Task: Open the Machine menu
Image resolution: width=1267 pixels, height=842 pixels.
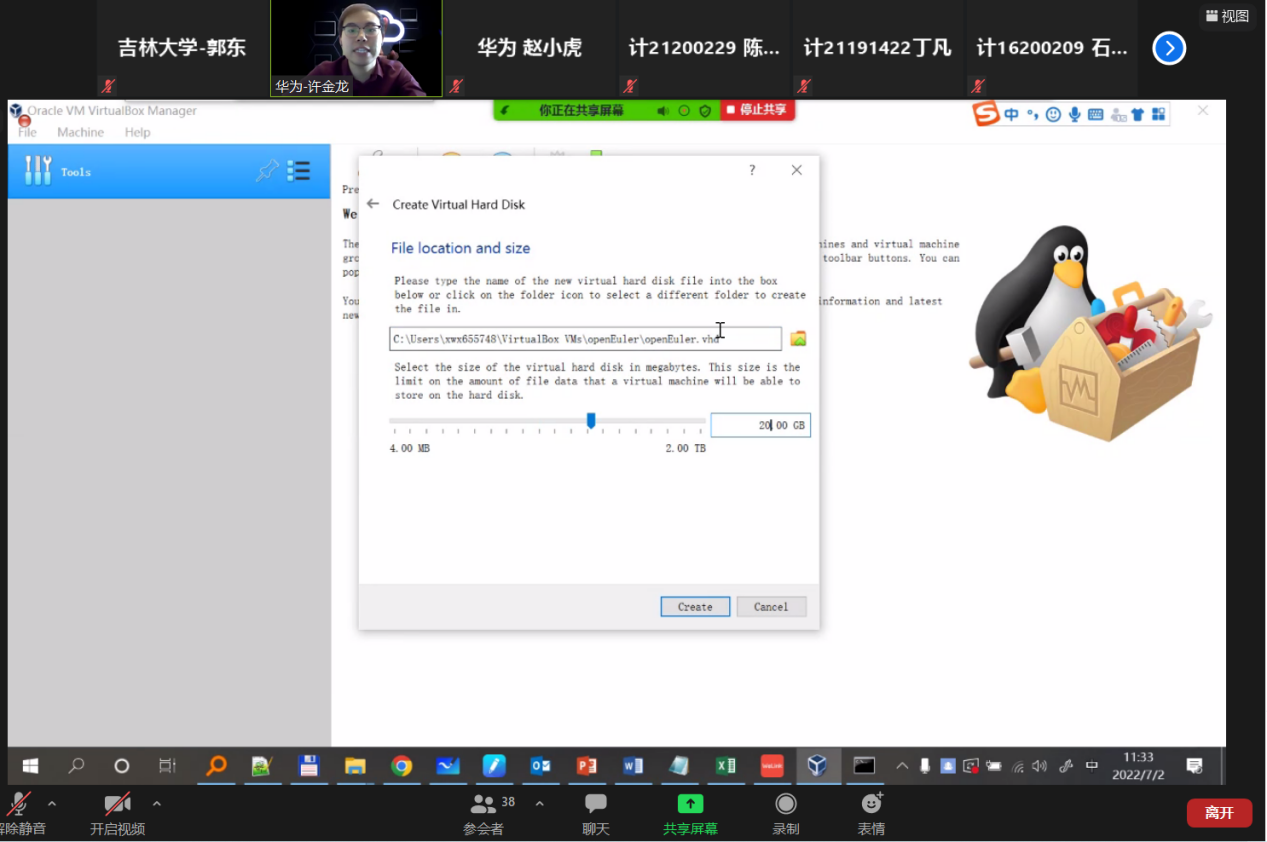Action: (x=80, y=132)
